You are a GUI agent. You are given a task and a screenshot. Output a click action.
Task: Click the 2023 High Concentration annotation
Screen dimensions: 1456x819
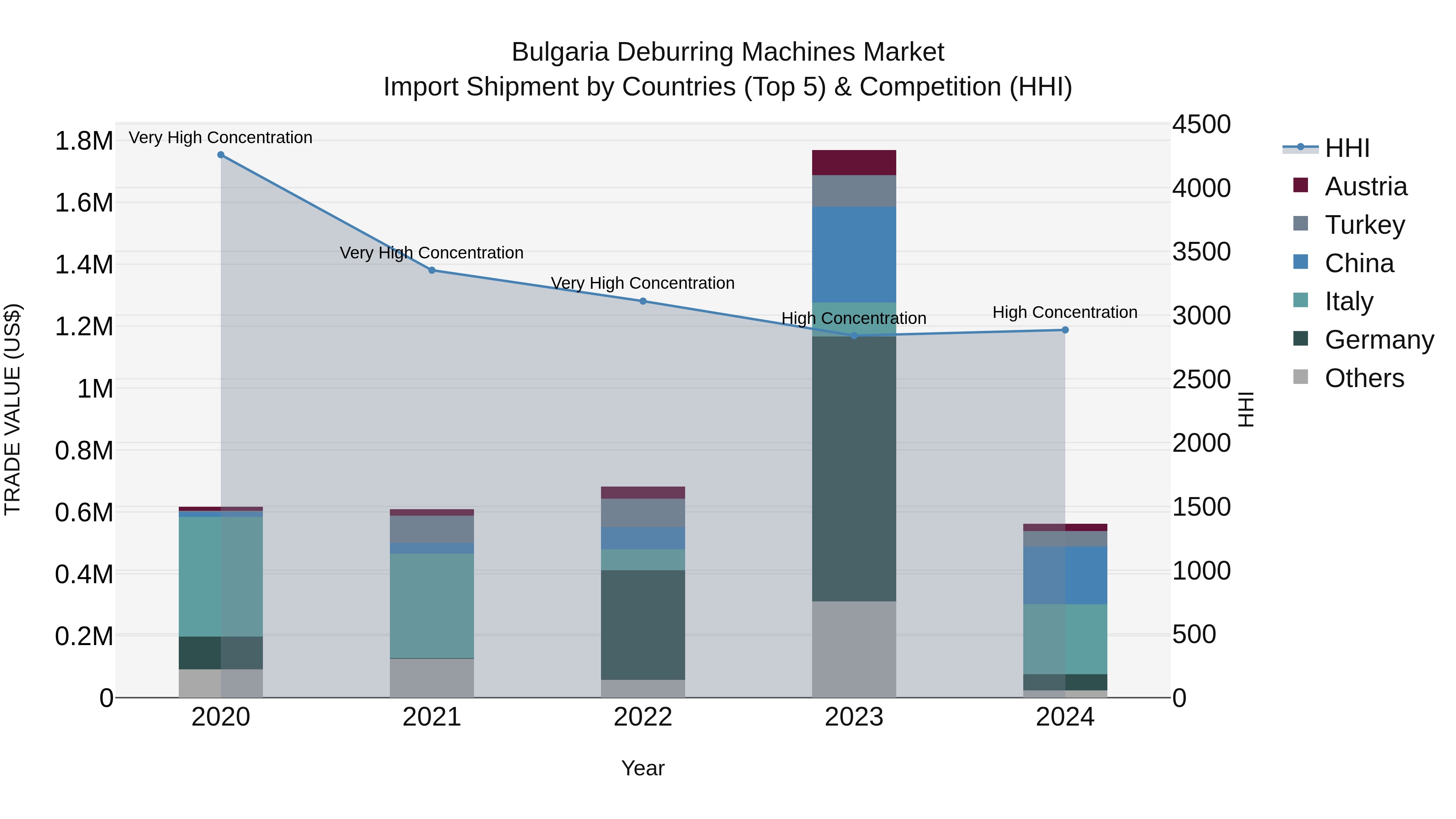(x=854, y=318)
